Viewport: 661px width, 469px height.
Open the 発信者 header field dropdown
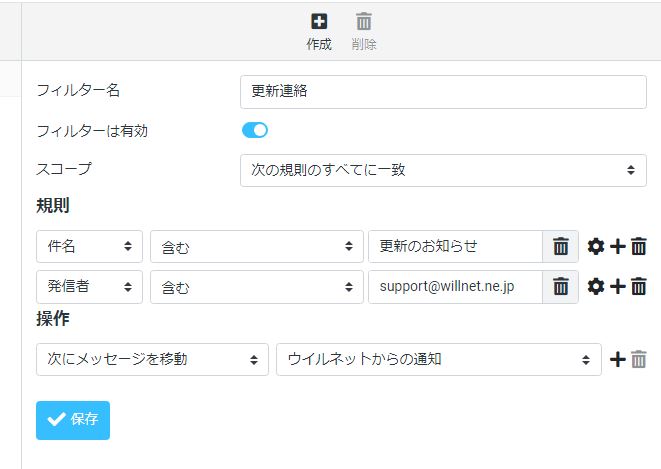(x=89, y=287)
